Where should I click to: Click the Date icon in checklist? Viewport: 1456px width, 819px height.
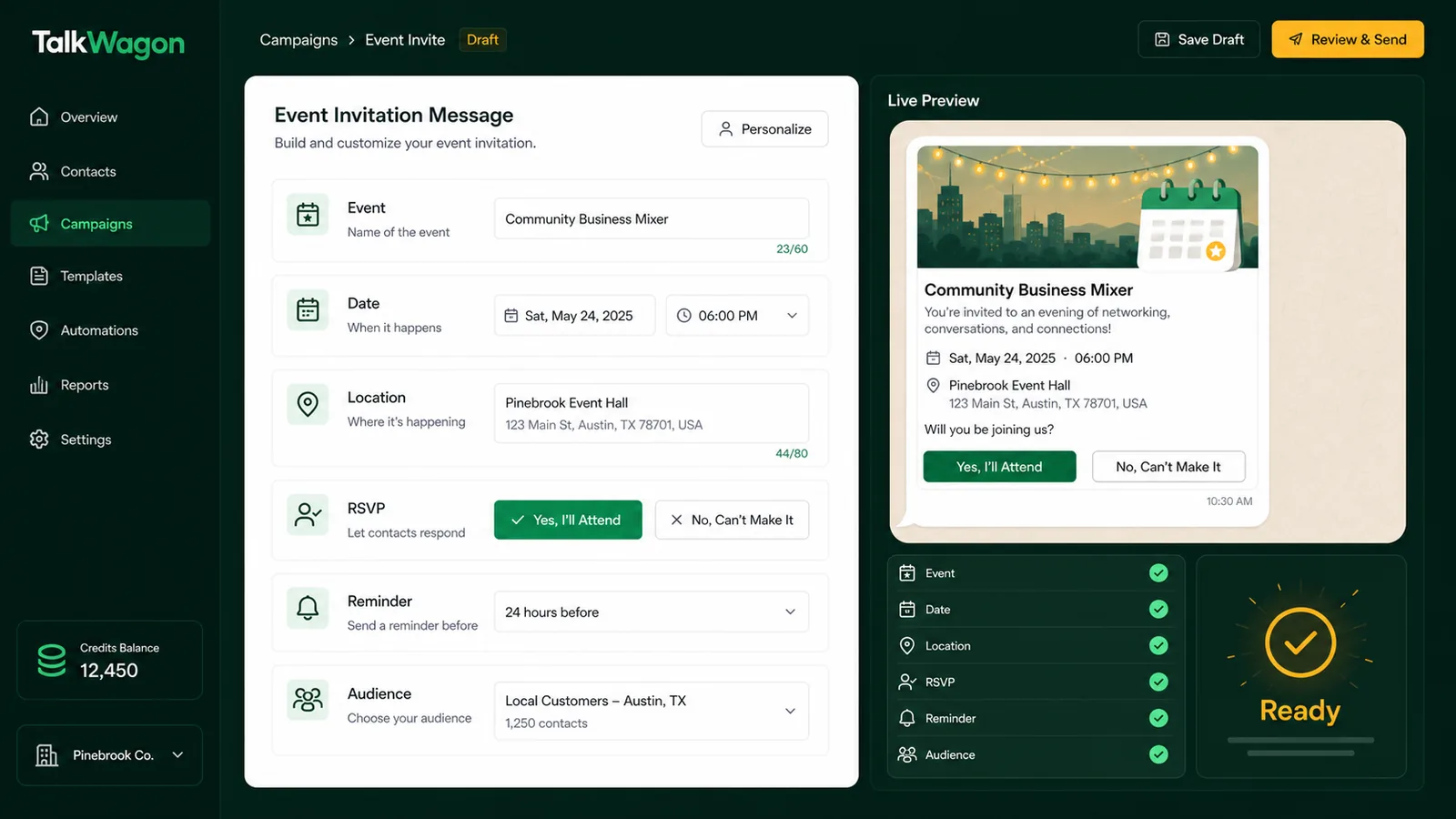907,610
